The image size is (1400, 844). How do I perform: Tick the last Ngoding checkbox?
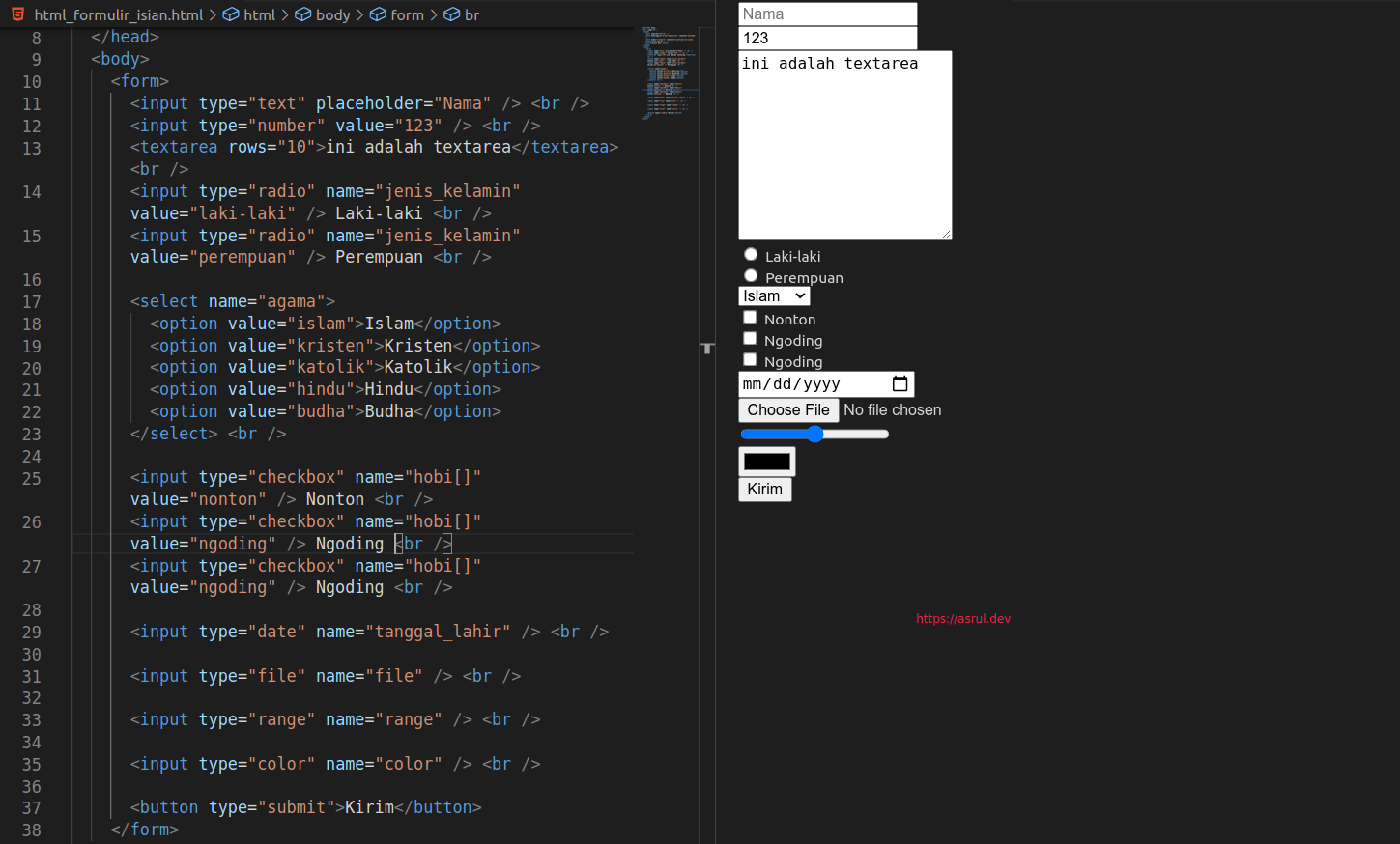750,360
